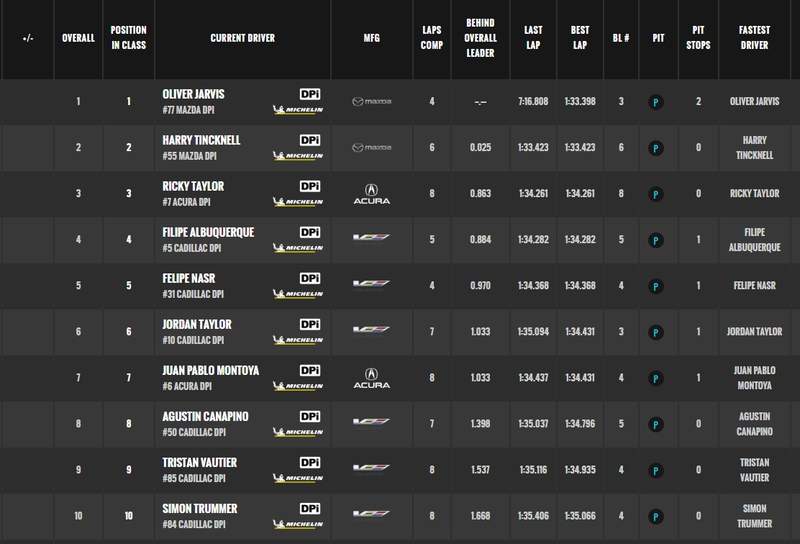
Task: Click the Fastest Driver column header
Action: click(754, 38)
